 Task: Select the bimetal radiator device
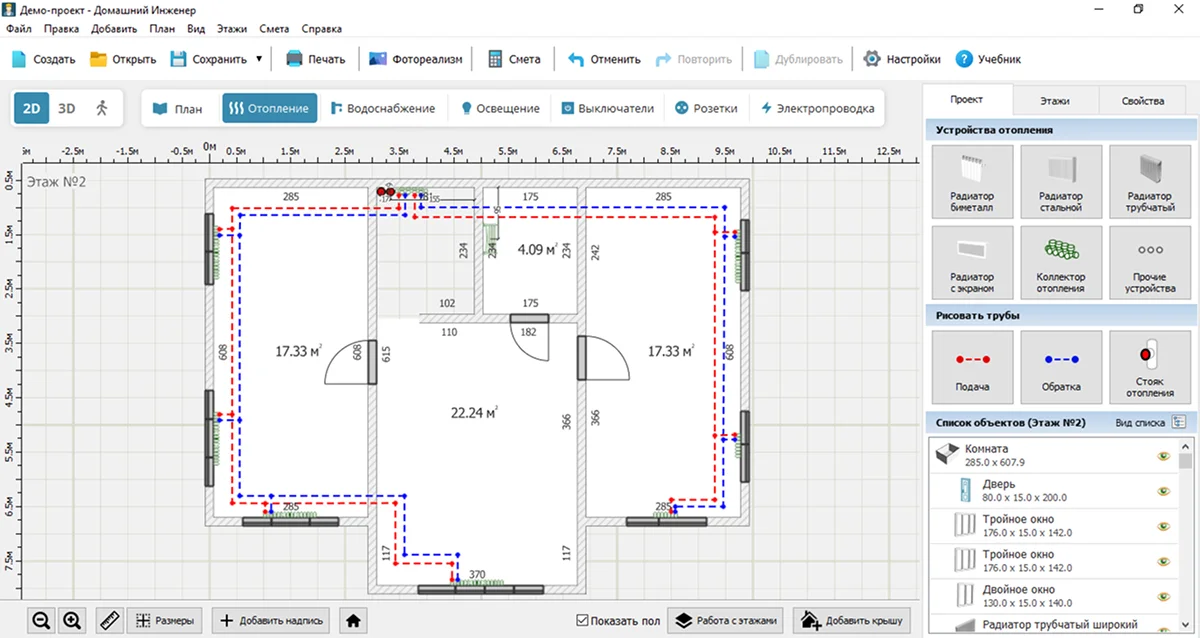pos(971,181)
